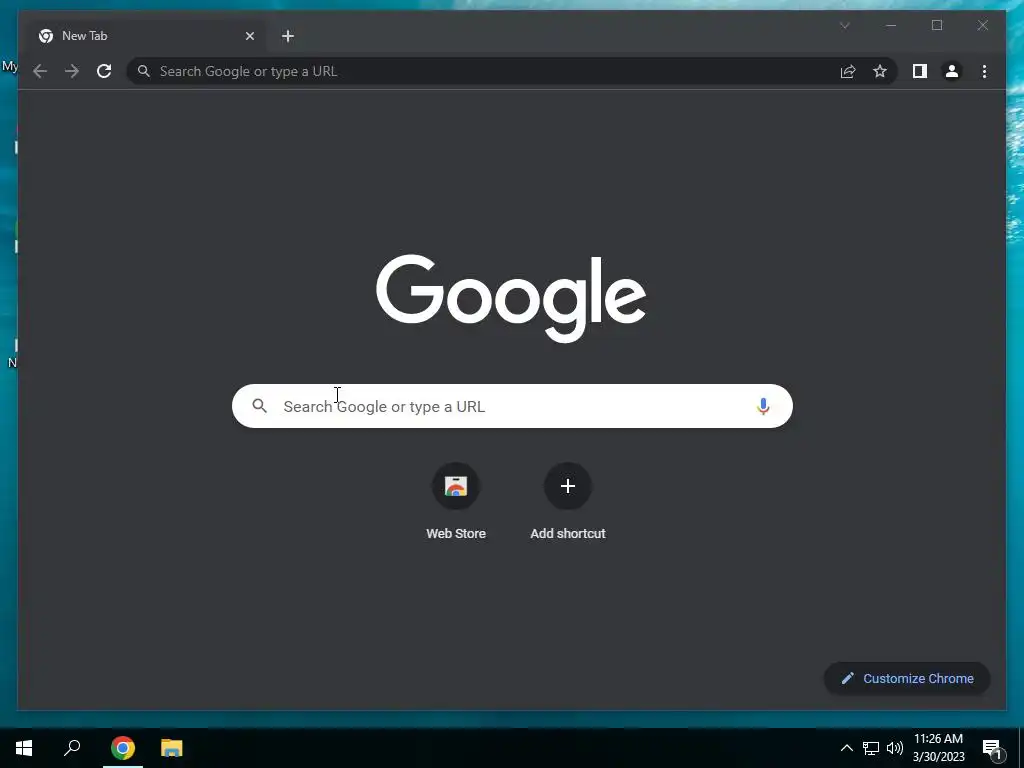The width and height of the screenshot is (1024, 768).
Task: Click the Customize Chrome button
Action: (x=907, y=679)
